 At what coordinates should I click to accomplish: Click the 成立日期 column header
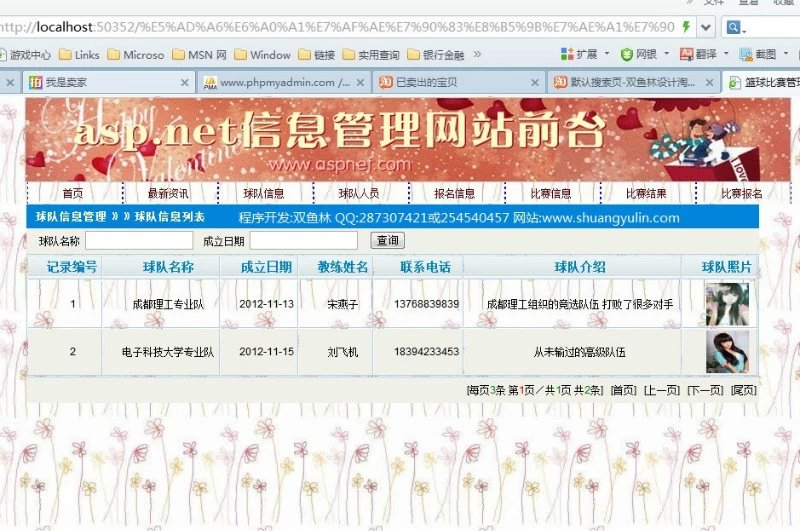point(266,267)
